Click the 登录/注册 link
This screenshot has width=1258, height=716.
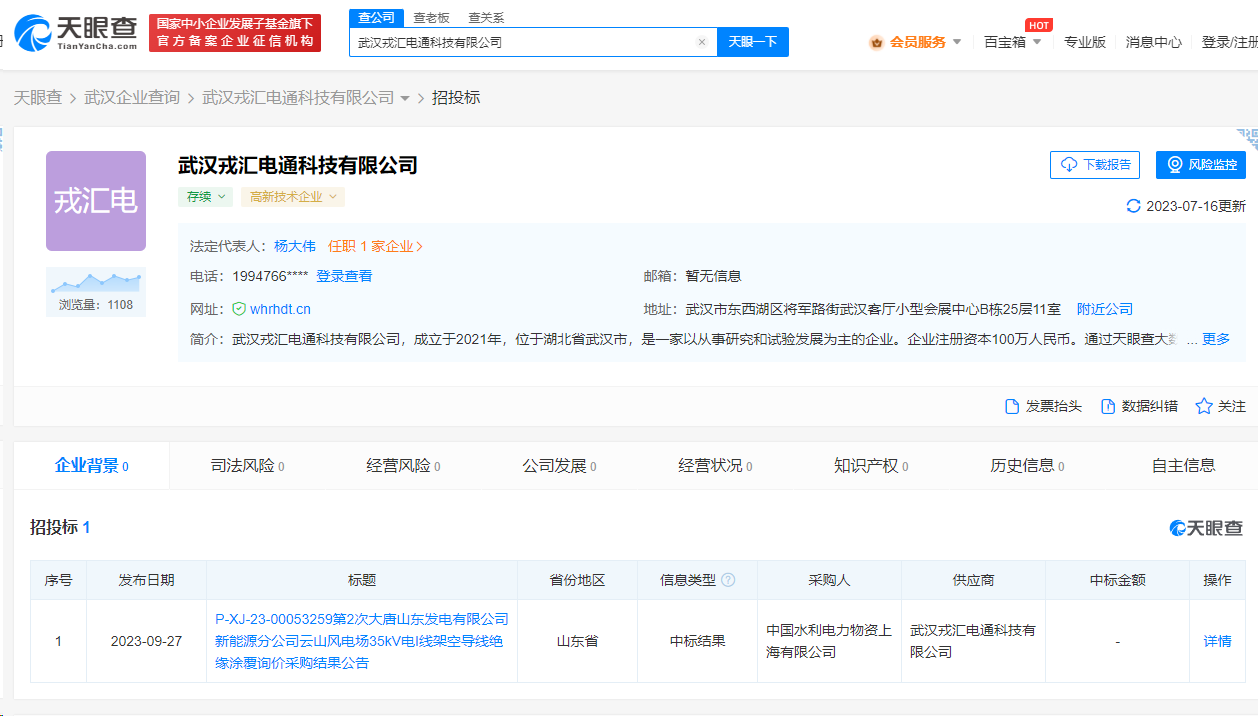[x=1229, y=42]
